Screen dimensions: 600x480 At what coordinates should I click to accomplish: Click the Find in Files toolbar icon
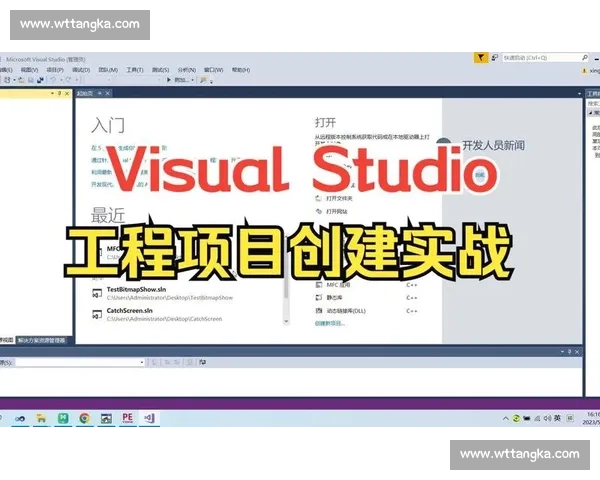tap(203, 80)
